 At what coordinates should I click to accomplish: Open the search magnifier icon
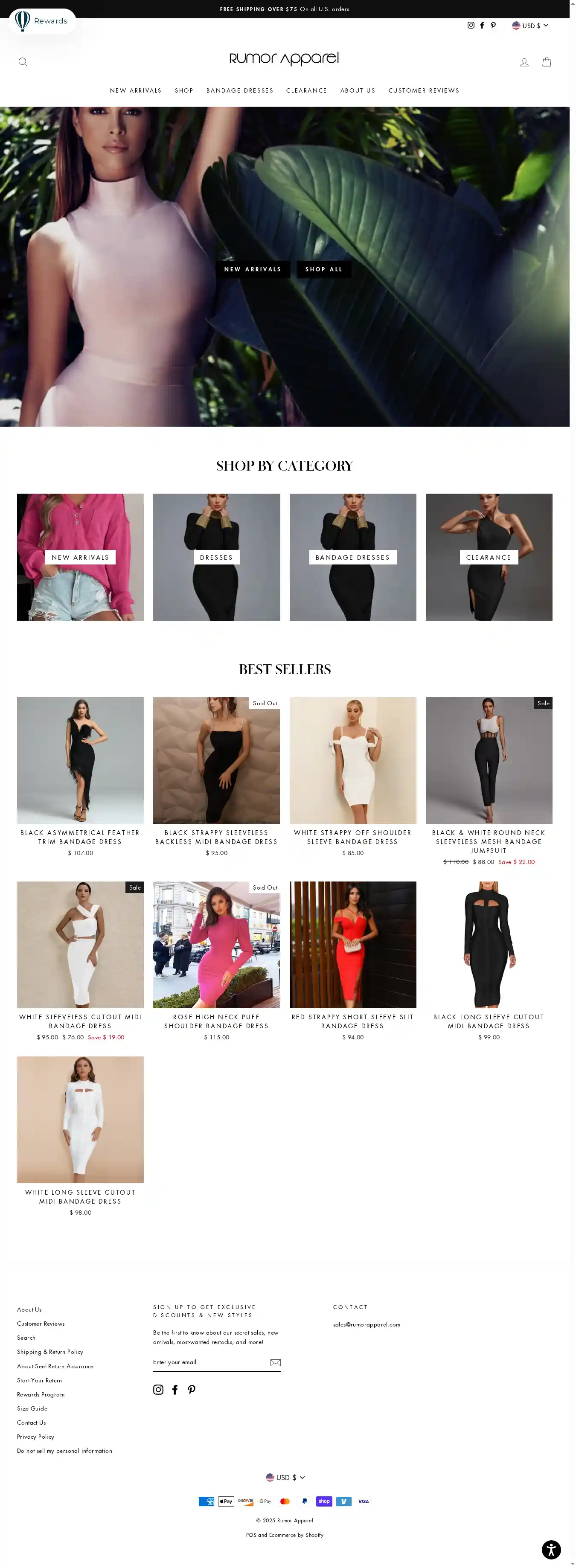(23, 62)
